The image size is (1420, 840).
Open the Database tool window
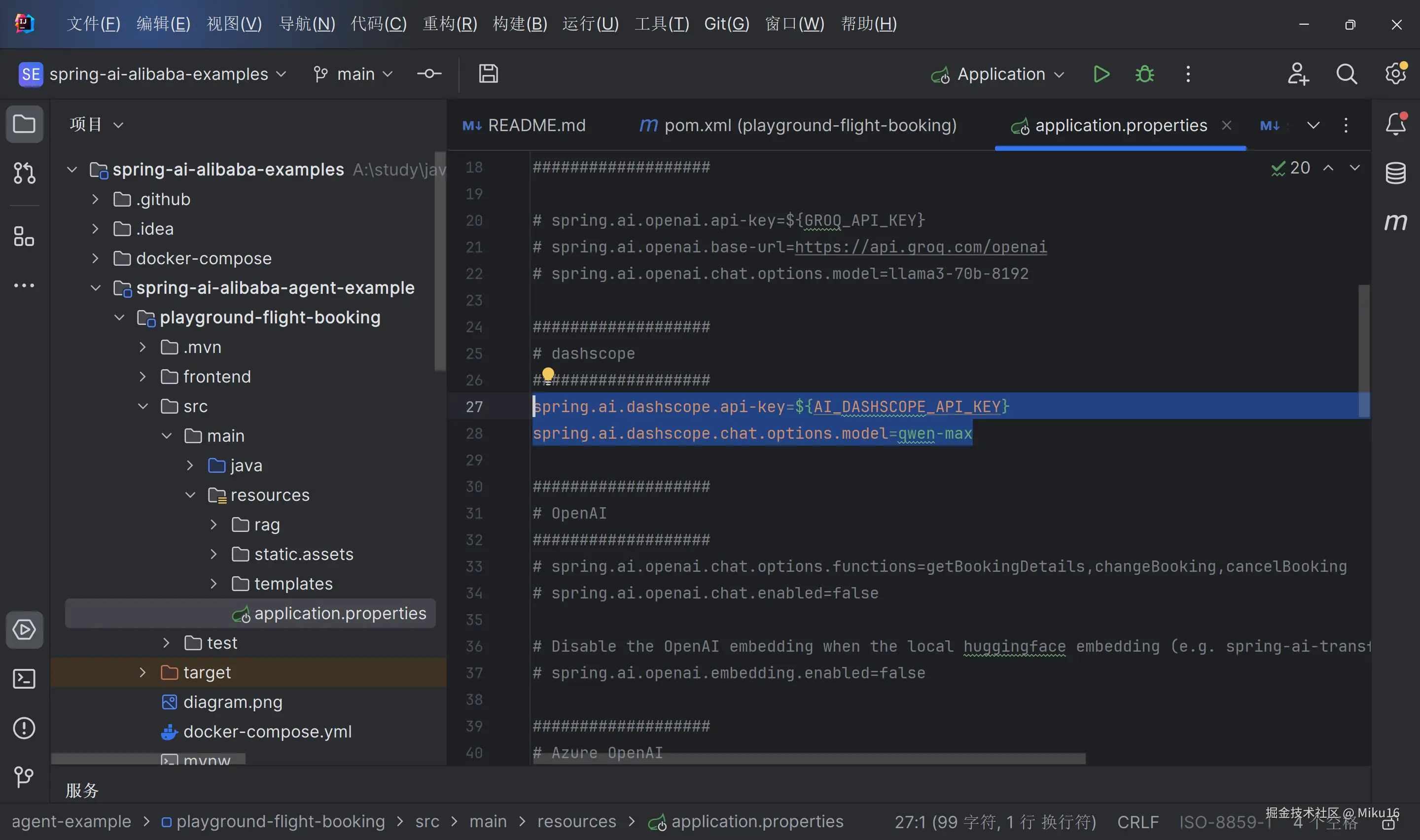pyautogui.click(x=1395, y=173)
